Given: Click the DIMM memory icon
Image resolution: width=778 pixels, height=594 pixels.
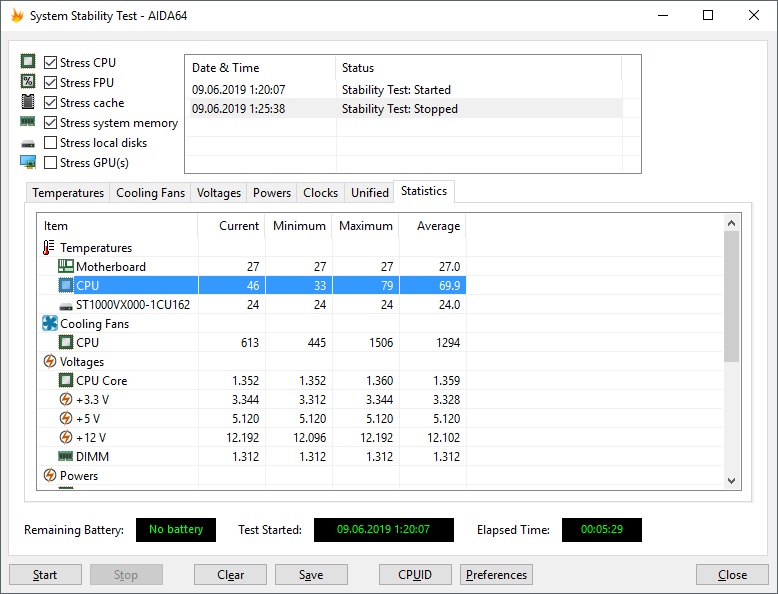Looking at the screenshot, I should (x=65, y=456).
